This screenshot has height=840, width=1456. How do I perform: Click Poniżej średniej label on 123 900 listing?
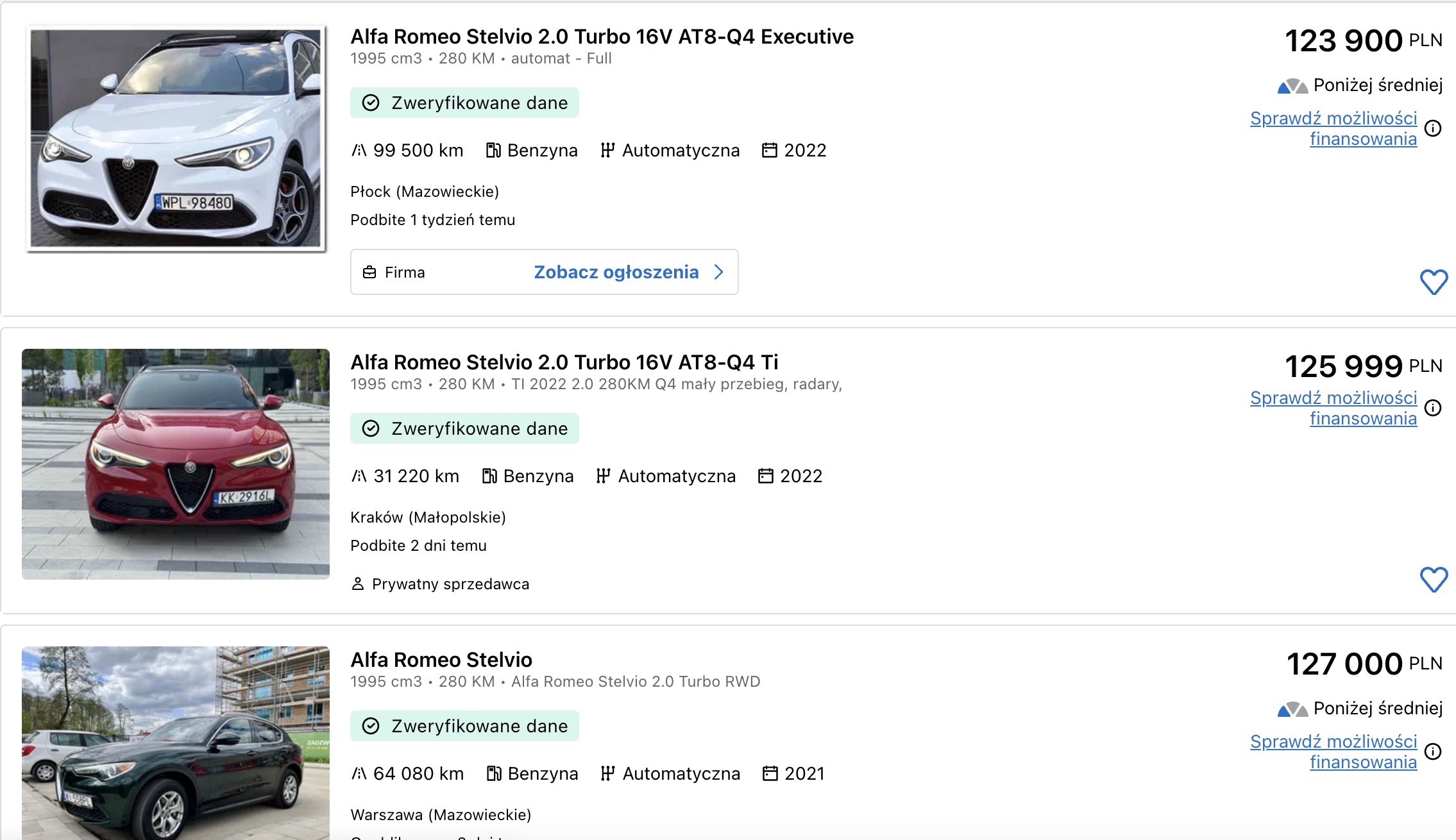1378,85
